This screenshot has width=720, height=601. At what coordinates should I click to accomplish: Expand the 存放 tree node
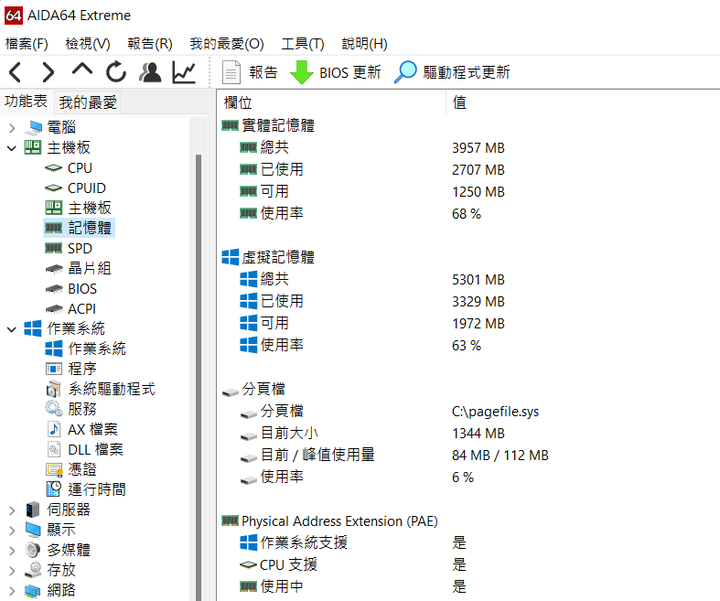(x=12, y=570)
